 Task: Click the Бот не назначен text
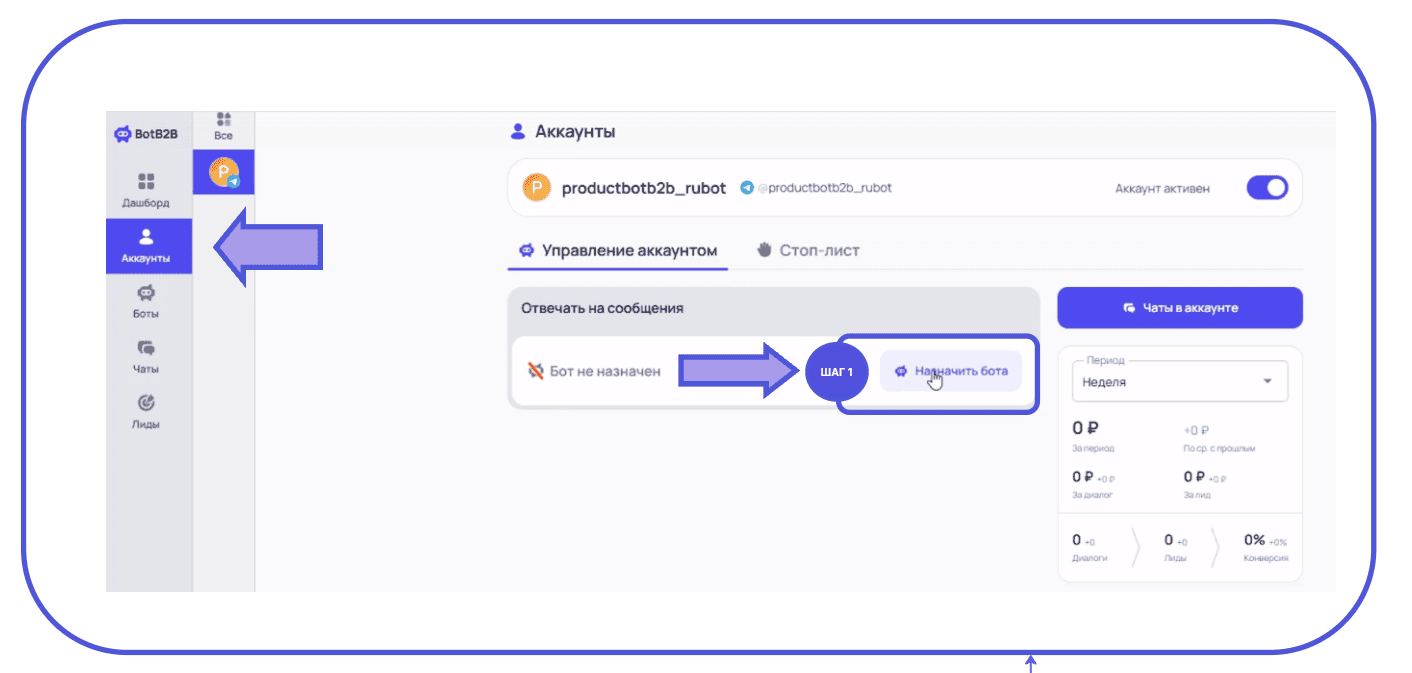click(605, 371)
